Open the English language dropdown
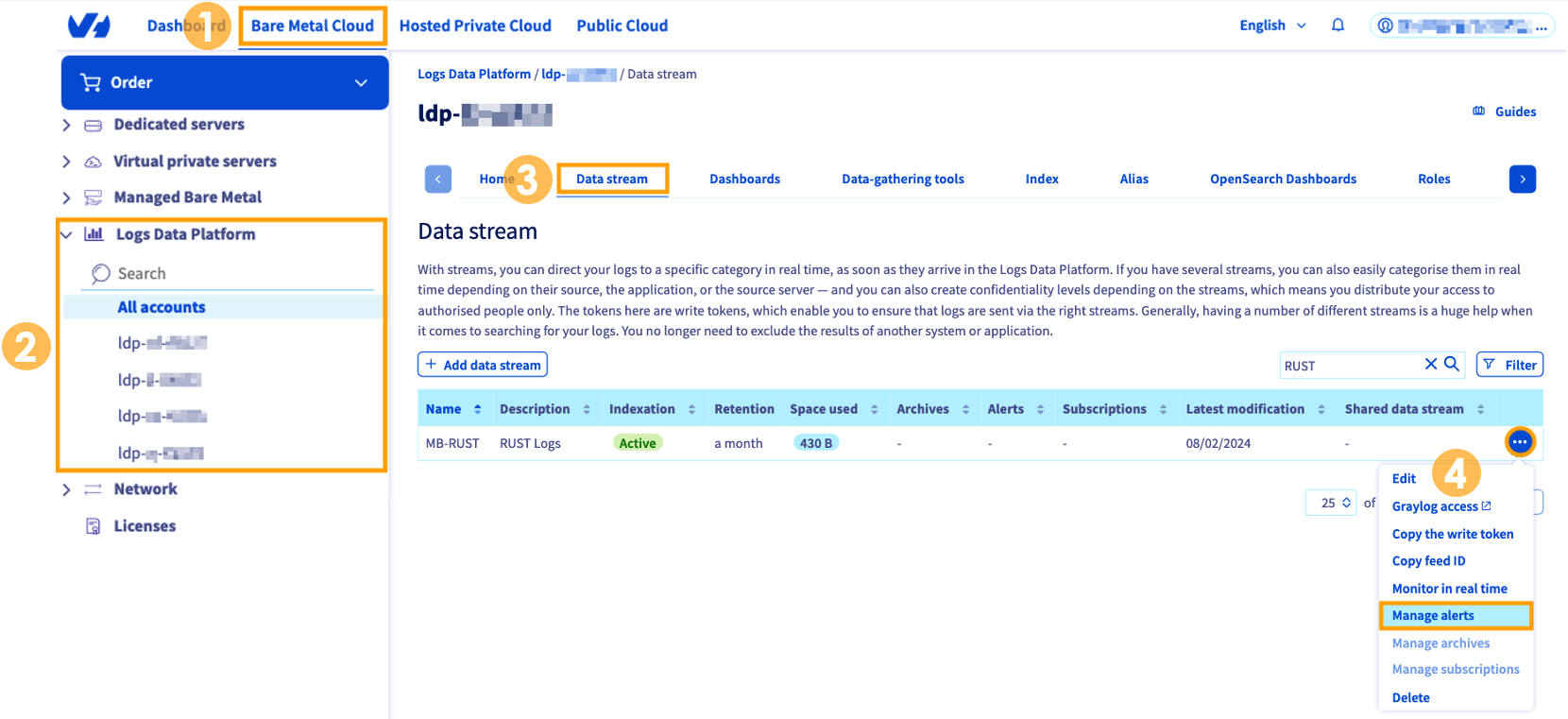The image size is (1568, 719). pos(1272,26)
